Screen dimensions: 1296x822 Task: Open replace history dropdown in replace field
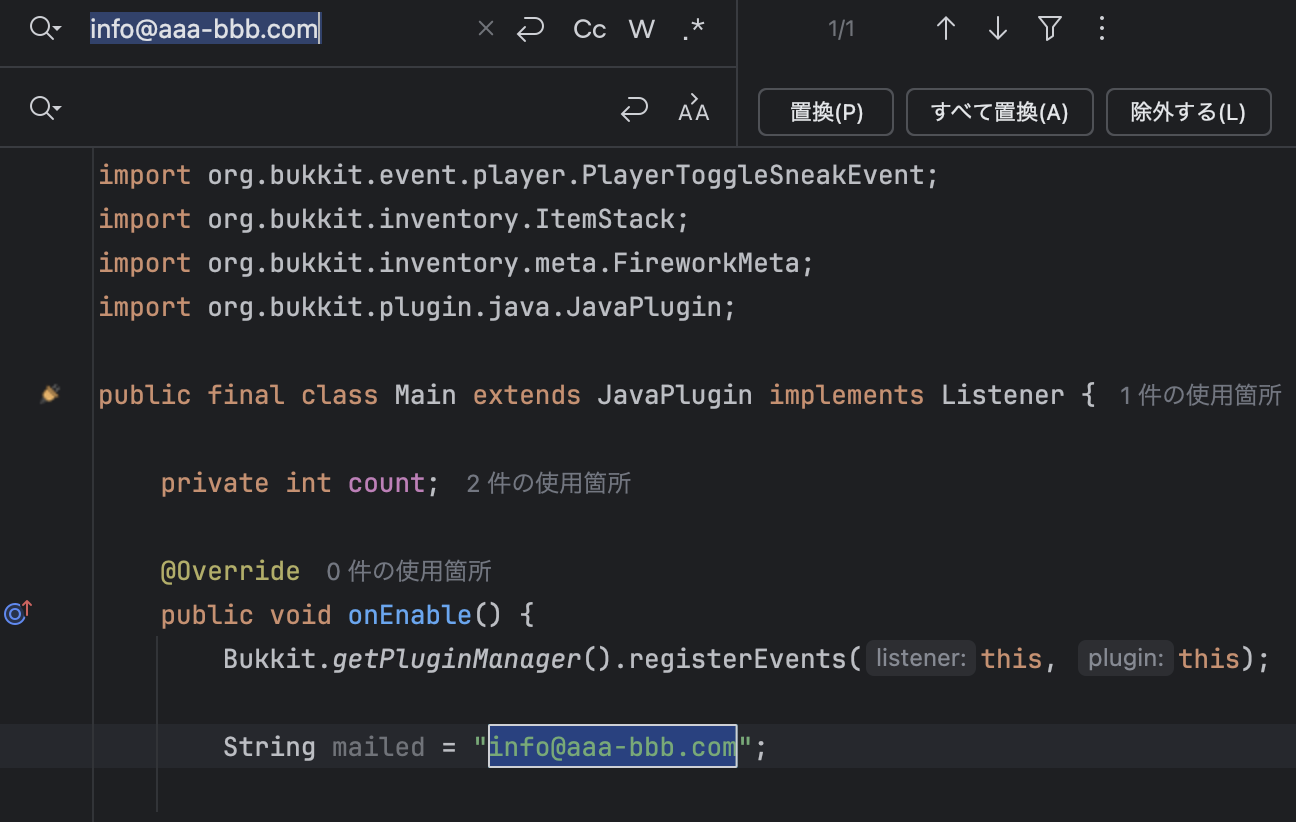click(45, 108)
